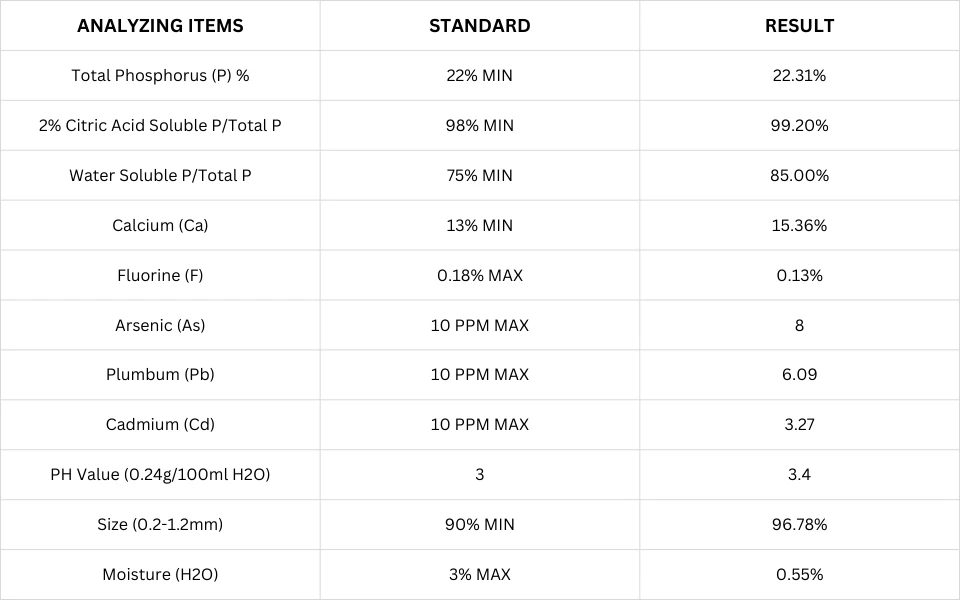The image size is (960, 600).
Task: Click the 96.78% result cell
Action: tap(799, 525)
